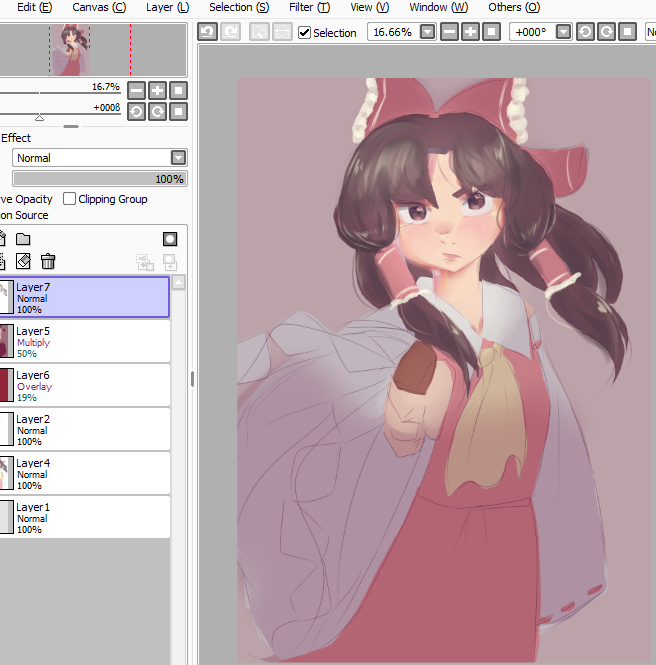656x665 pixels.
Task: Click the navigator rotation slider triangle handle
Action: pos(39,117)
